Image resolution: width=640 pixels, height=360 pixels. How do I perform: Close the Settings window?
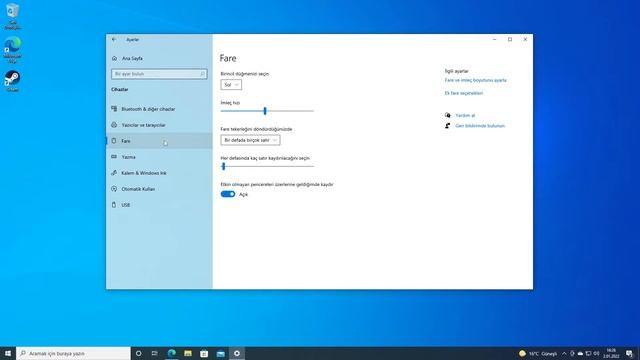[525, 40]
